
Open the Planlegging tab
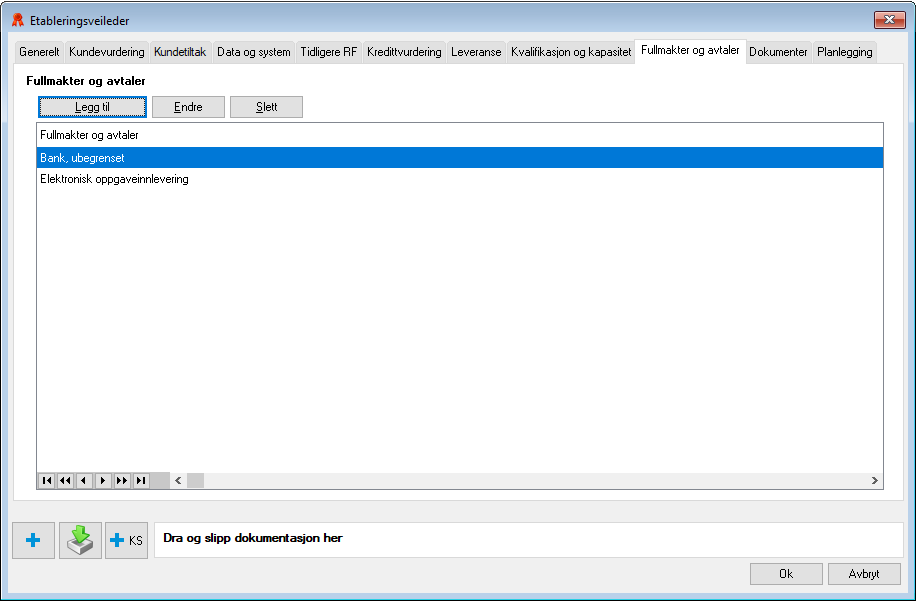pos(844,52)
